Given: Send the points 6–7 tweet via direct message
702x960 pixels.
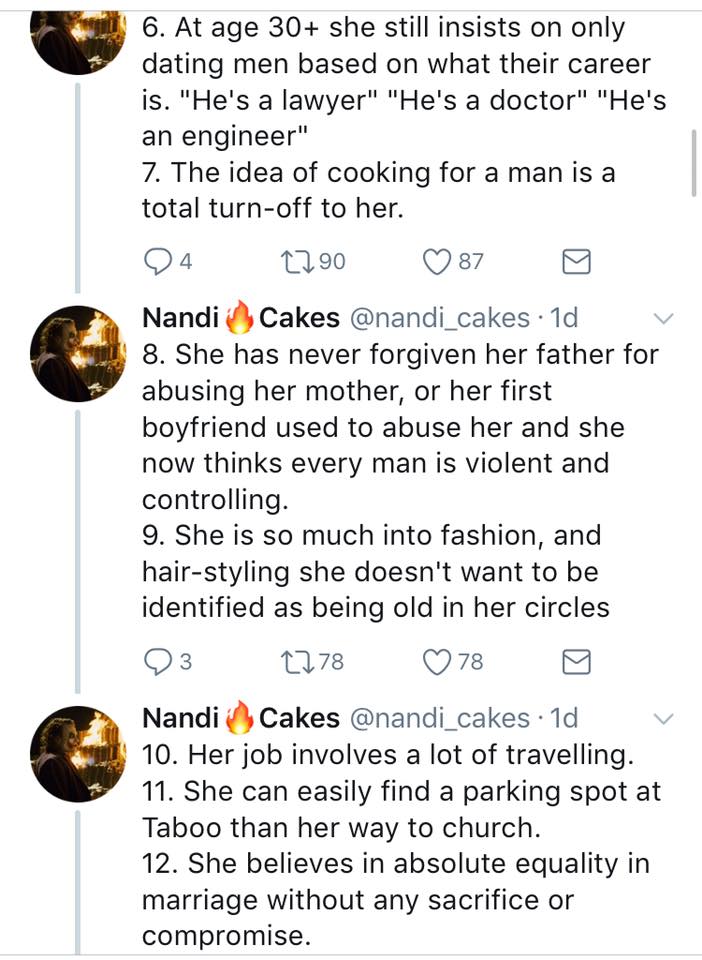Looking at the screenshot, I should [576, 261].
